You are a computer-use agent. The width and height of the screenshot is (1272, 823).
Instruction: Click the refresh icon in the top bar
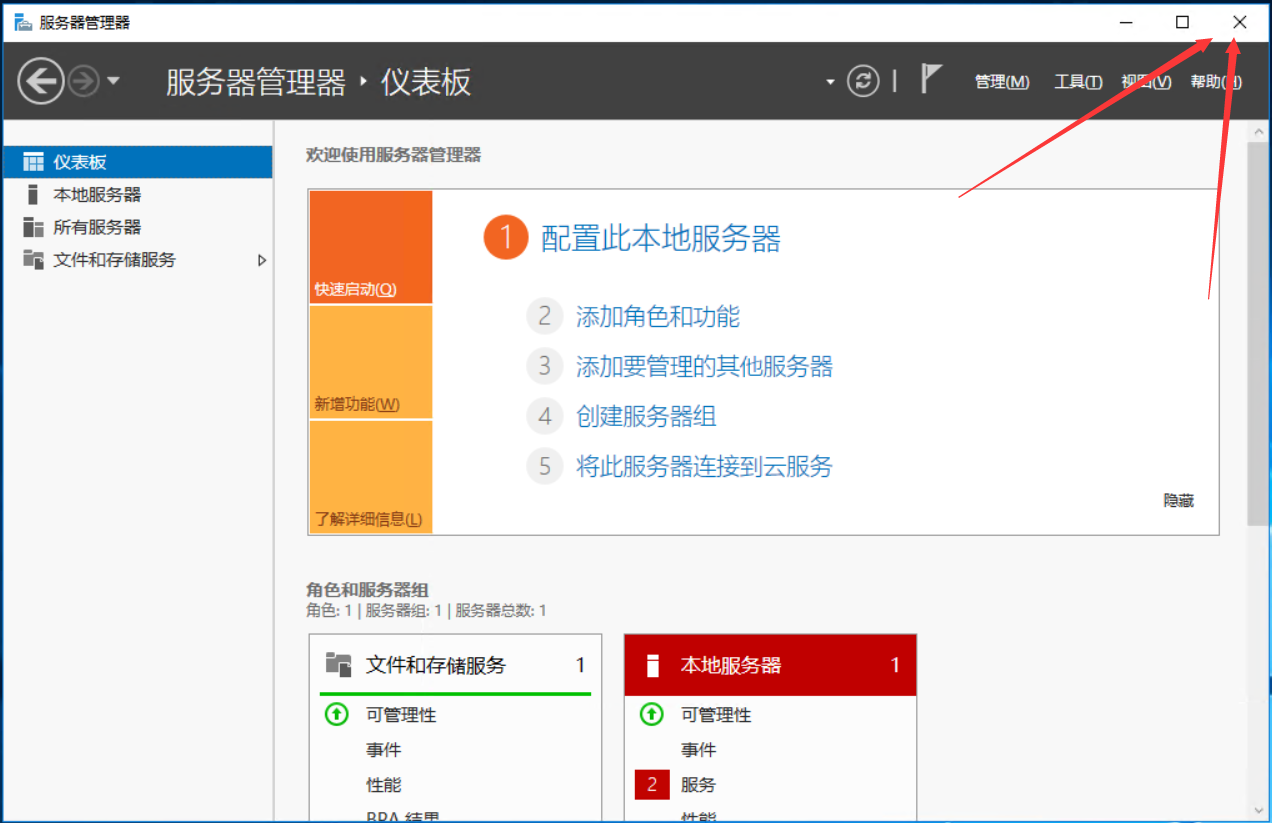pos(863,81)
